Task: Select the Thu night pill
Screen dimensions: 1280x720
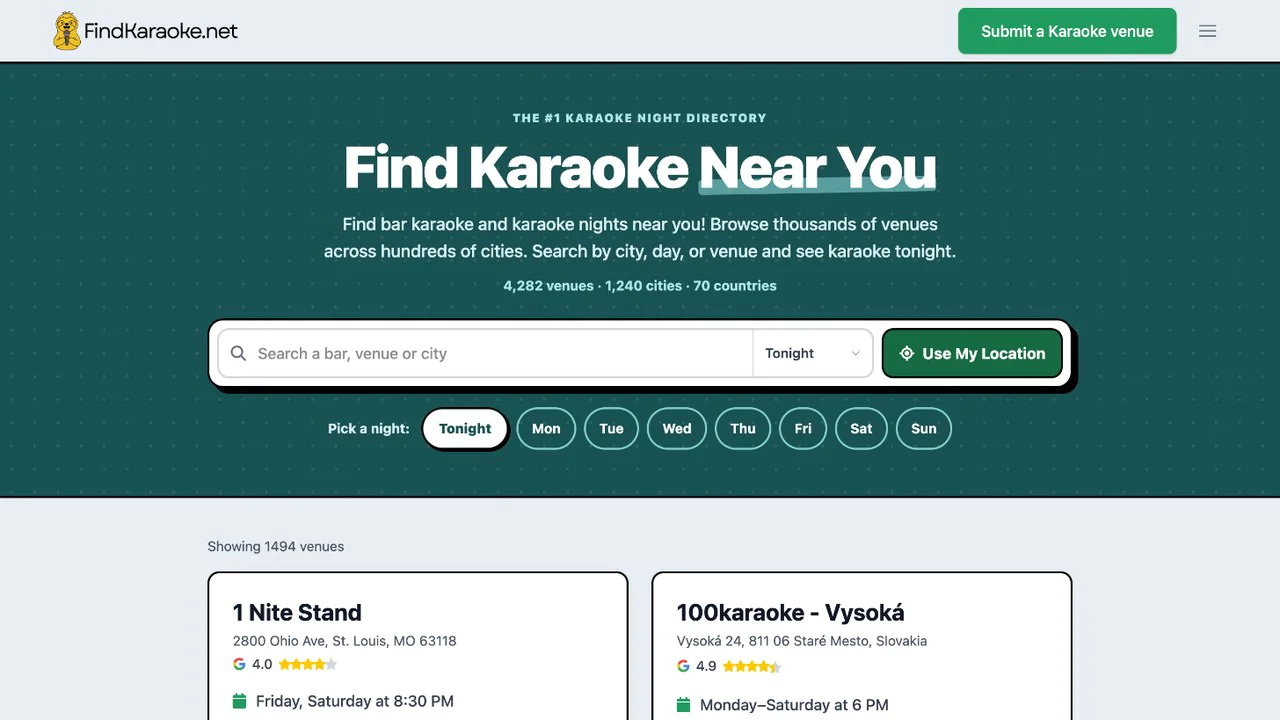Action: (743, 428)
